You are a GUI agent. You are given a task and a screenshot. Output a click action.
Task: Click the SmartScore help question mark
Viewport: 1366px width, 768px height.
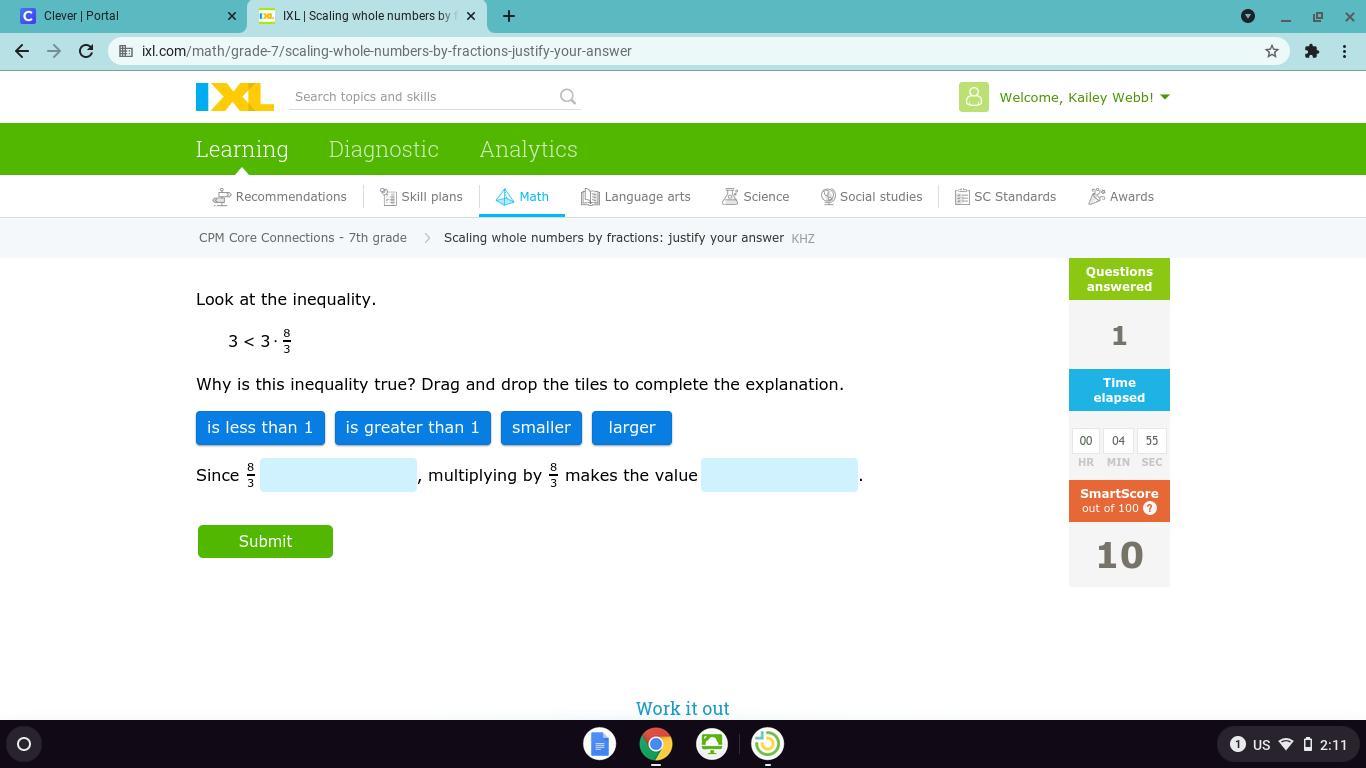pos(1150,508)
